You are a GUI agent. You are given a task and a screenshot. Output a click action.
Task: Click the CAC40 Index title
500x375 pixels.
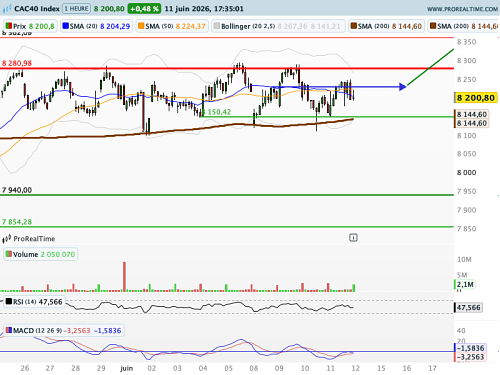(37, 9)
